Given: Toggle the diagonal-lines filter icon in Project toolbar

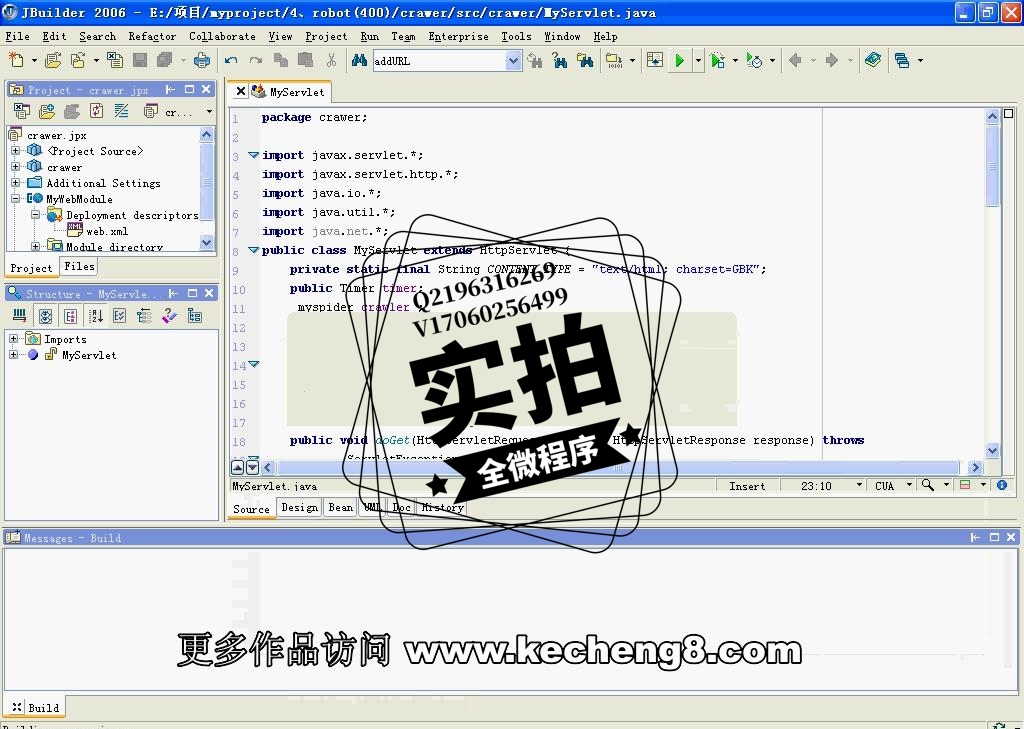Looking at the screenshot, I should click(x=121, y=112).
